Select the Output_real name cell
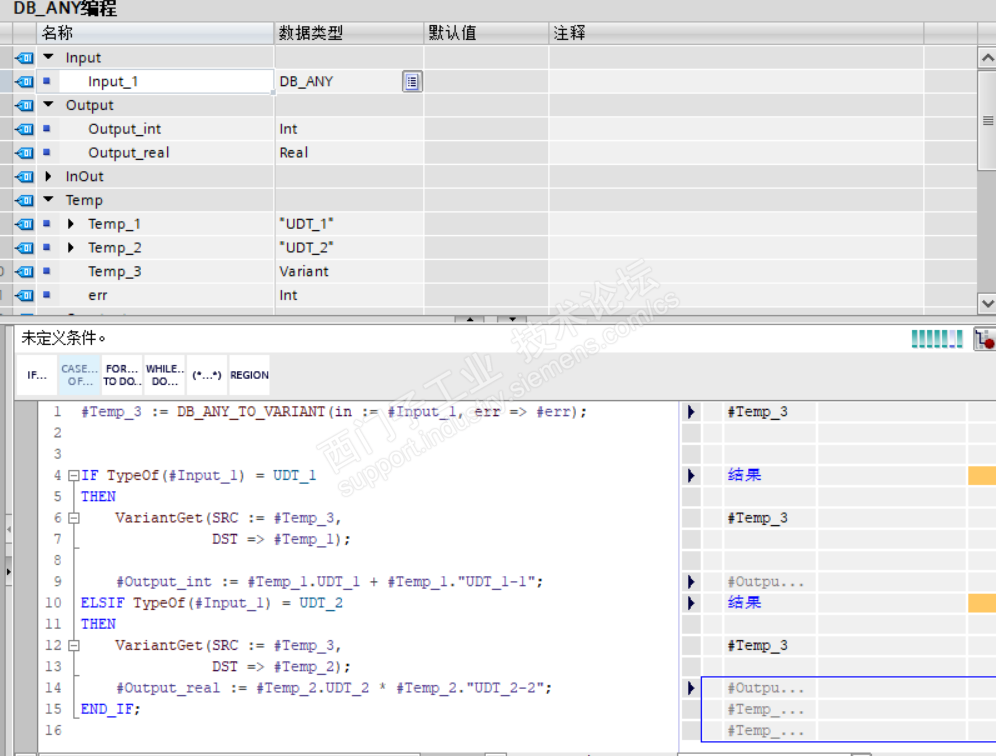This screenshot has width=996, height=756. click(166, 152)
